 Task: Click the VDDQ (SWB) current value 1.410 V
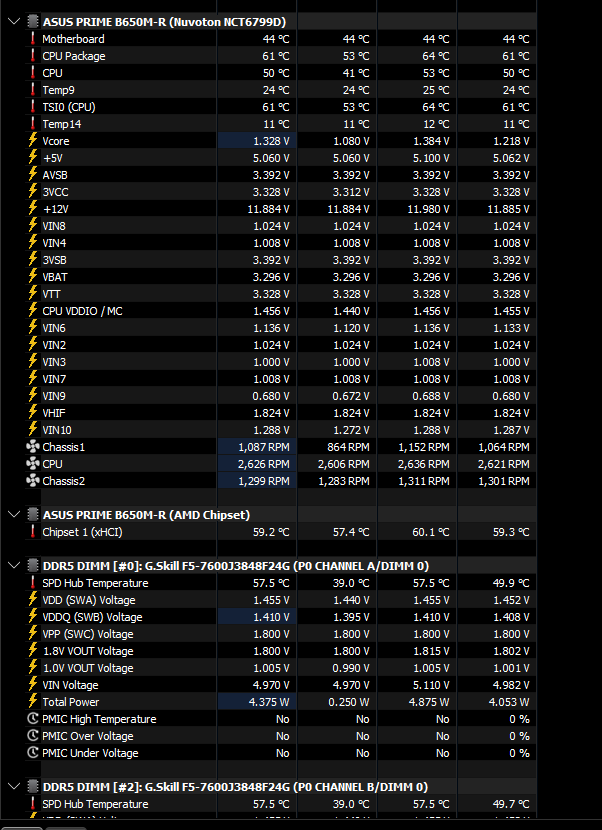tap(272, 617)
